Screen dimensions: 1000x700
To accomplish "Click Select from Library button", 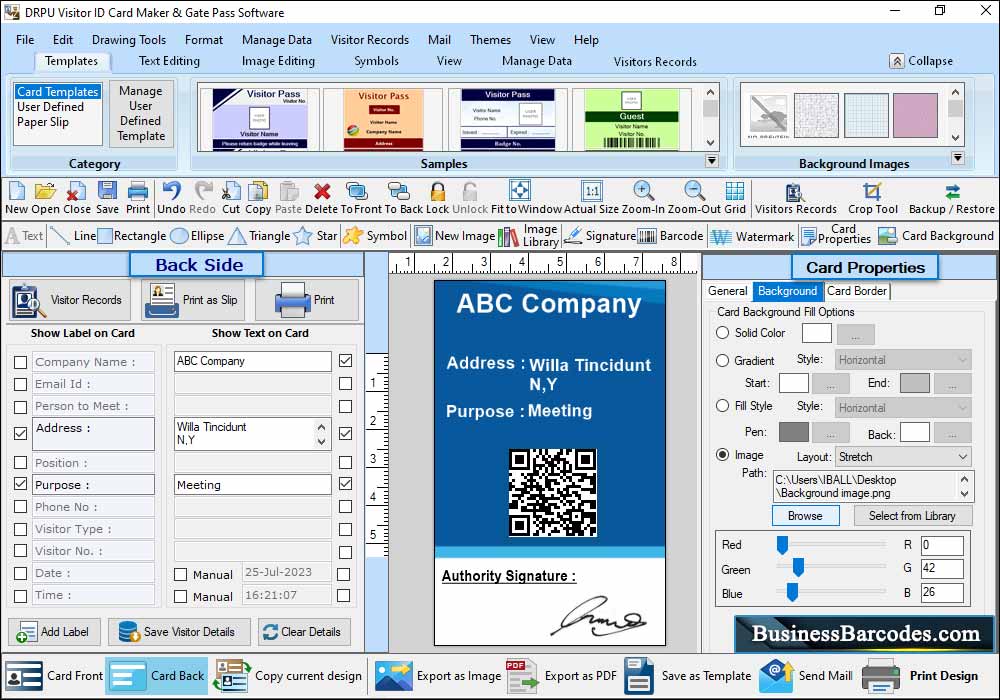I will pos(912,516).
